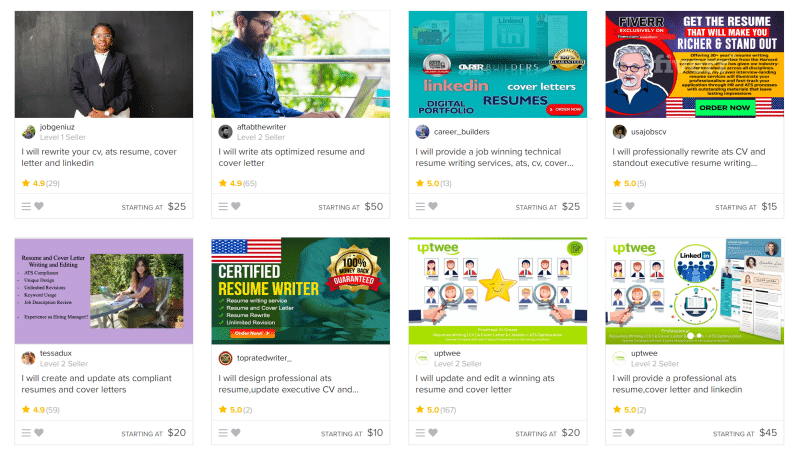Image resolution: width=800 pixels, height=454 pixels.
Task: Click the list menu icon on career_builders gig
Action: [x=420, y=206]
